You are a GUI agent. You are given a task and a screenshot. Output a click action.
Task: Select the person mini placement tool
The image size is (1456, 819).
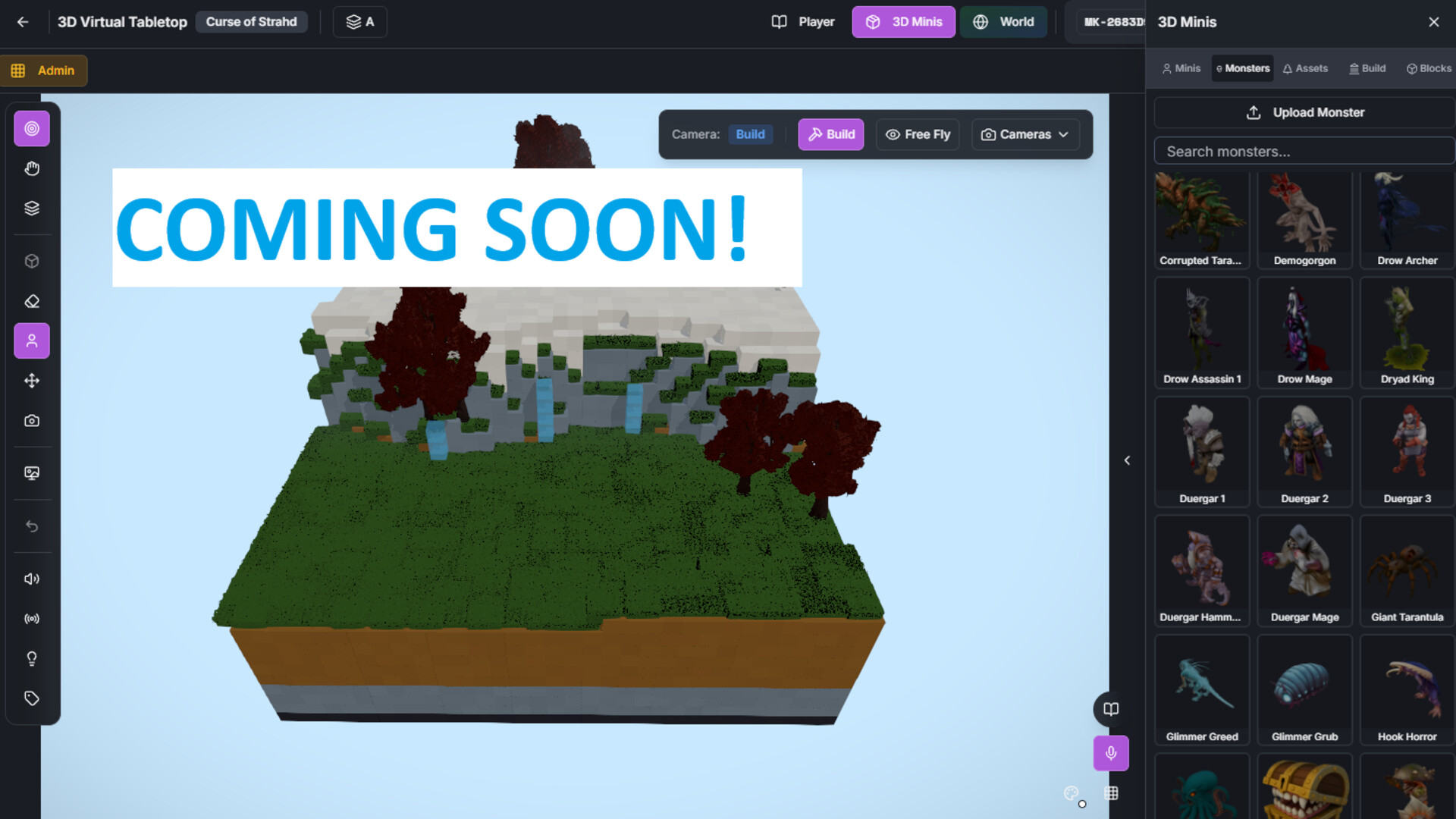click(32, 341)
